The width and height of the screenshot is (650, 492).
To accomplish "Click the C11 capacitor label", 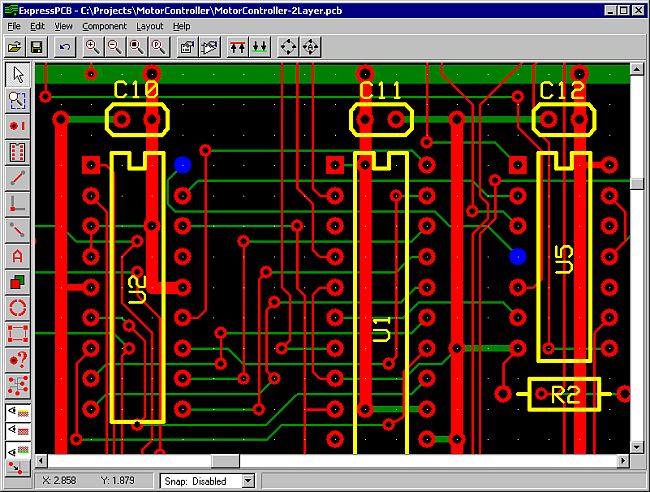I will [x=380, y=91].
